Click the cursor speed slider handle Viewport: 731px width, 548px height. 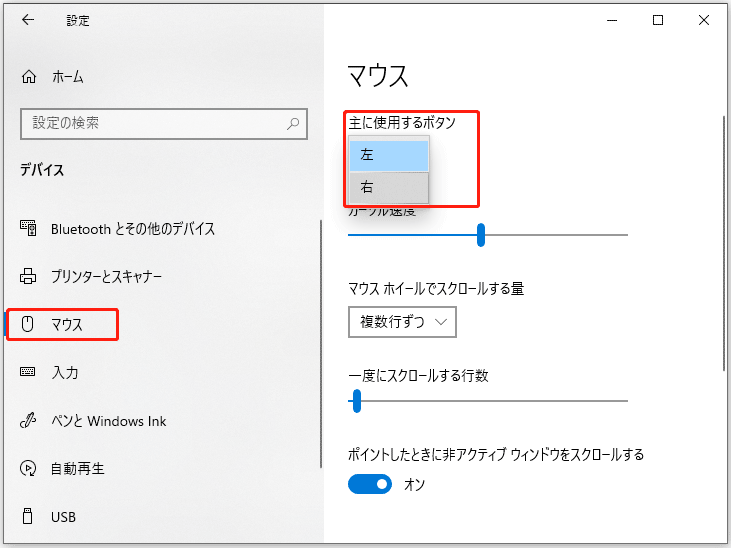coord(481,235)
